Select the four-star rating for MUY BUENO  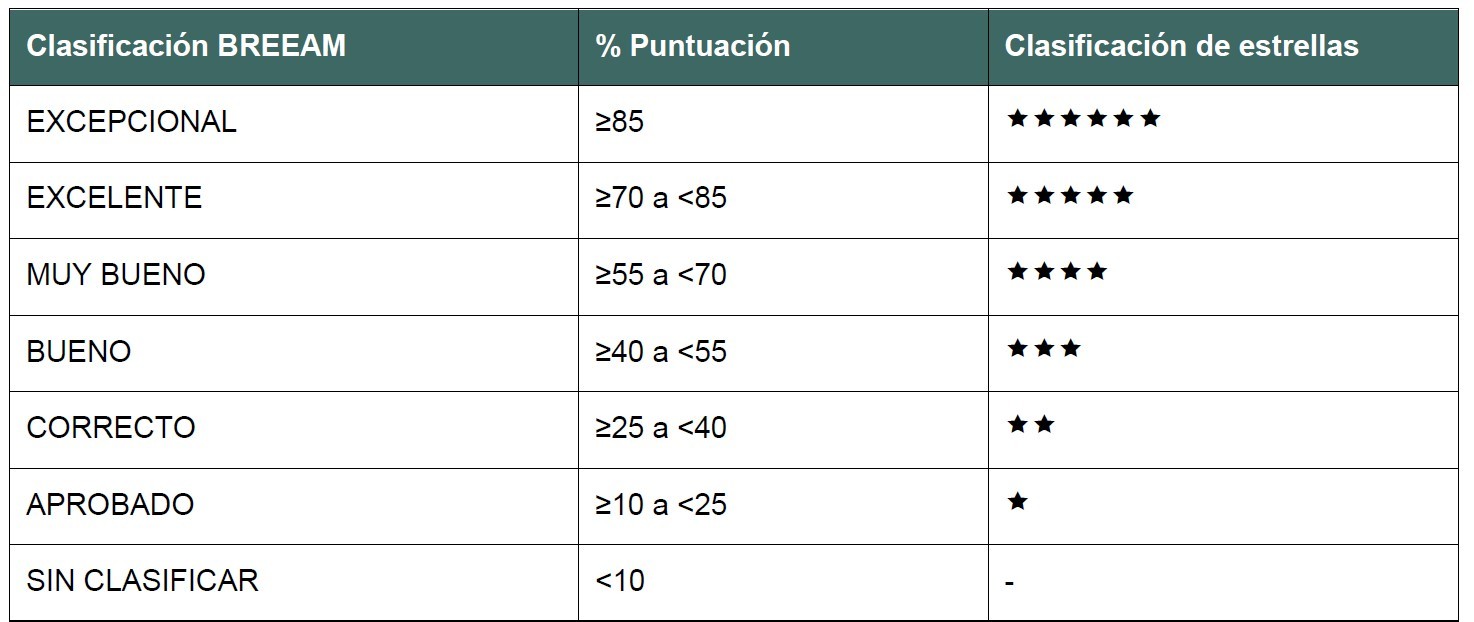pos(1057,271)
